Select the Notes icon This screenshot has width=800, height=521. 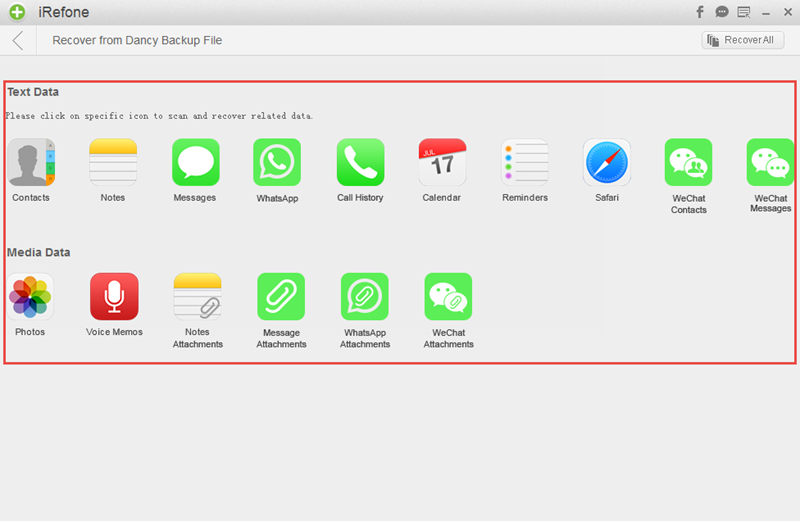pyautogui.click(x=113, y=162)
